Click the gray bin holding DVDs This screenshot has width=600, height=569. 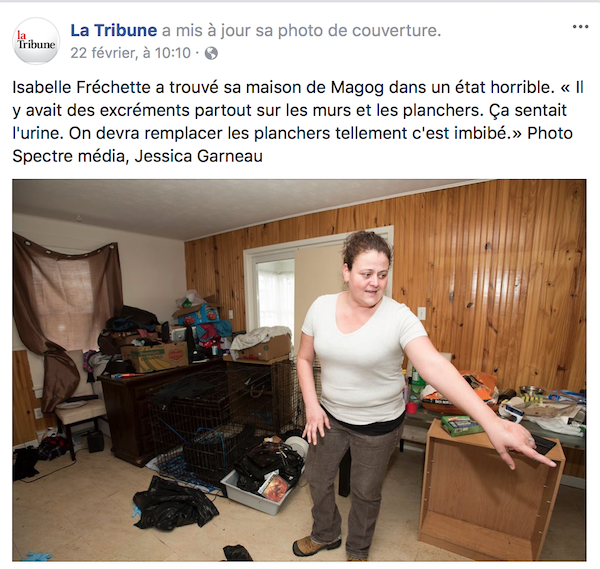click(x=262, y=488)
